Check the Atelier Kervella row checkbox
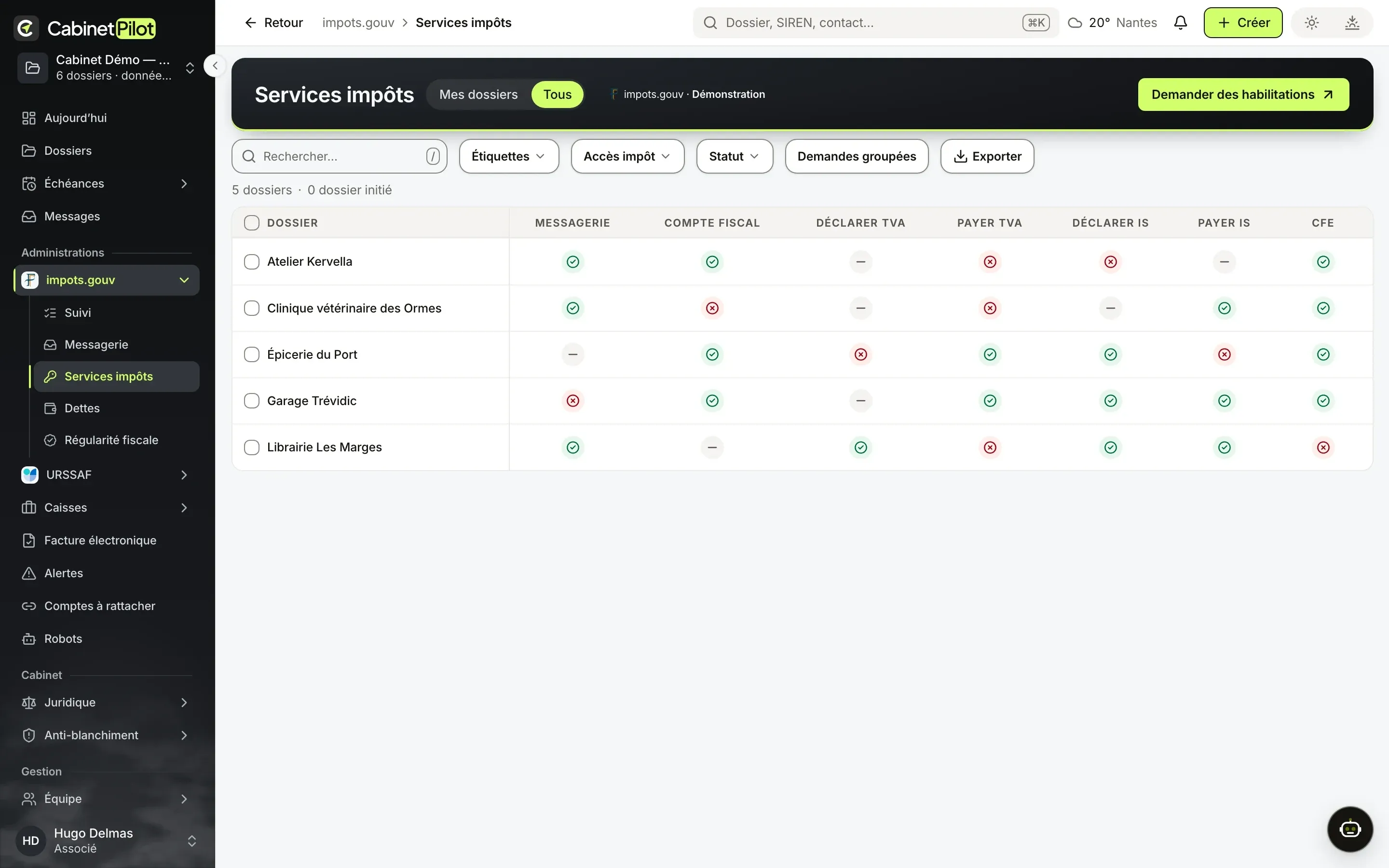The image size is (1389, 868). click(x=251, y=262)
